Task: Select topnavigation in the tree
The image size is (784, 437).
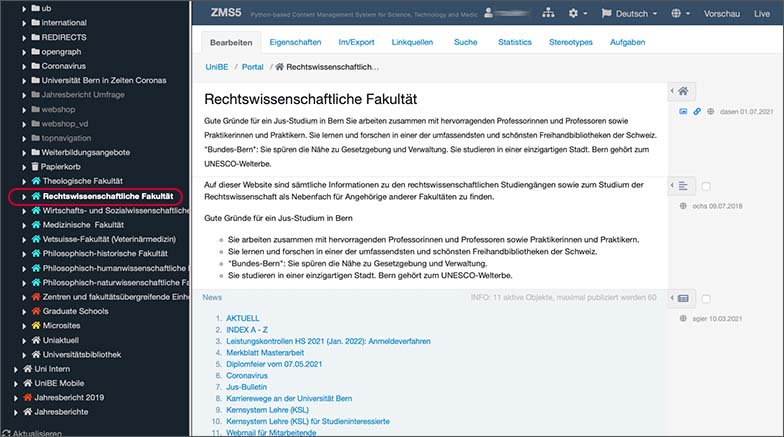Action: pos(66,138)
